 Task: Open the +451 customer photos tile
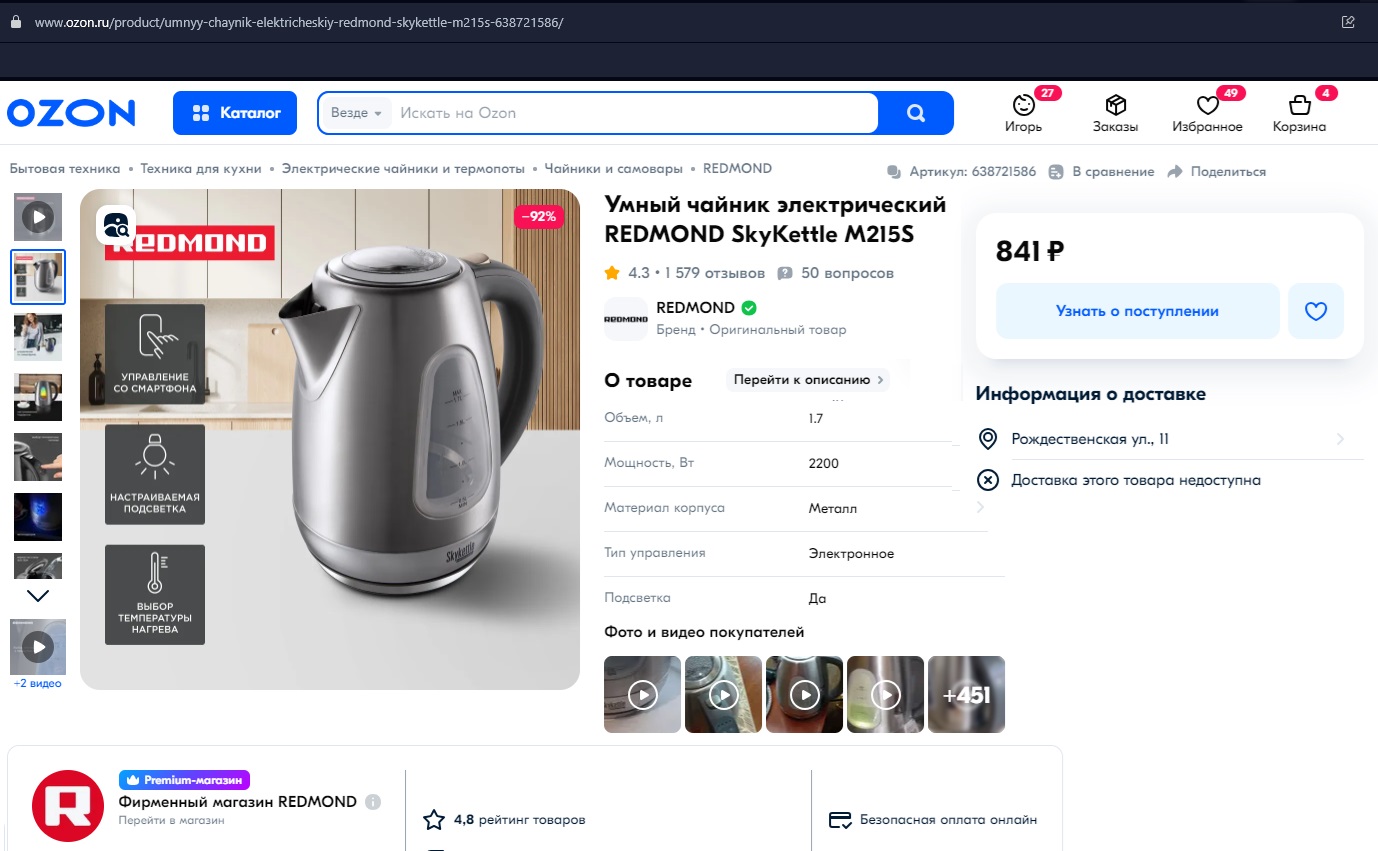966,694
